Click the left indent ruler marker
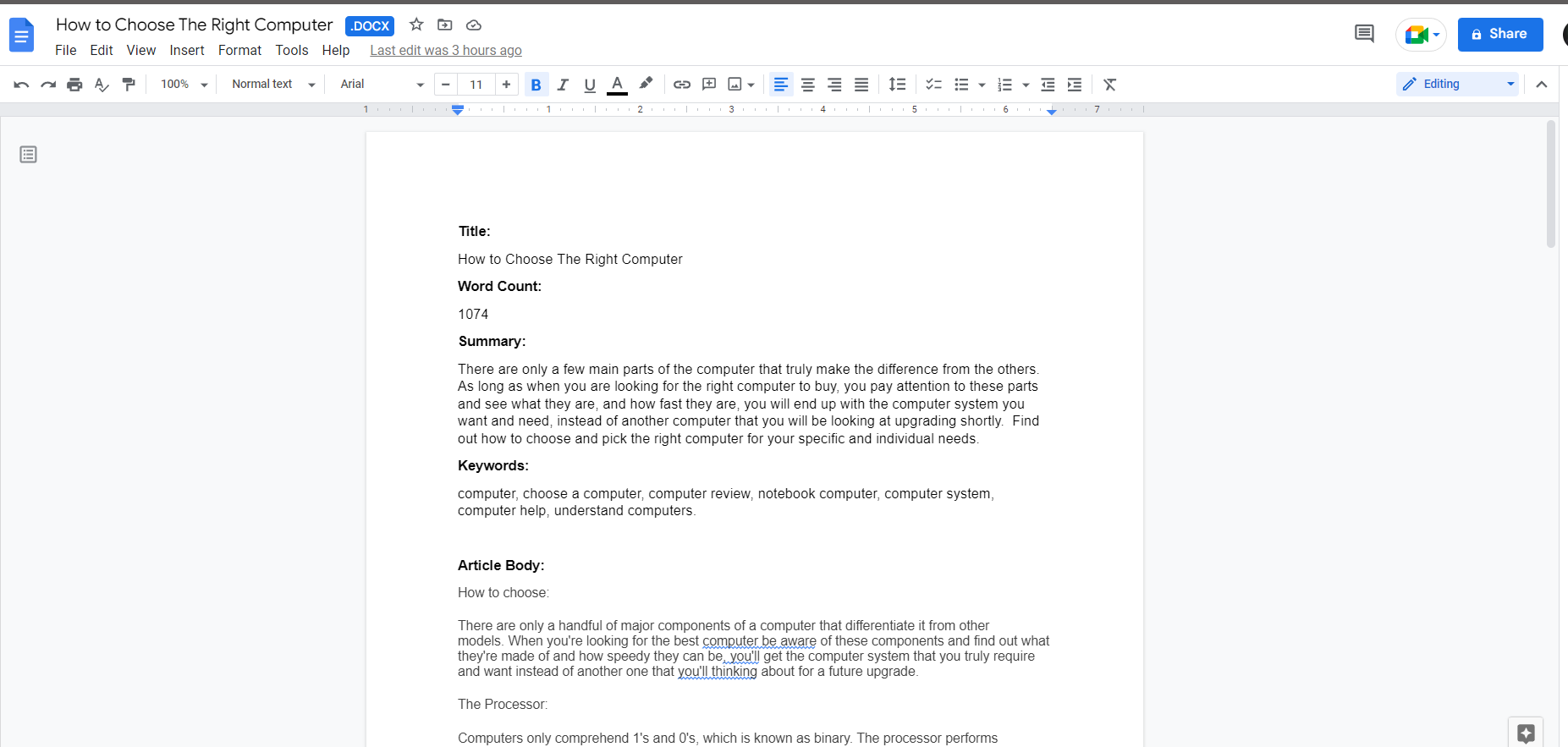The width and height of the screenshot is (1568, 747). pos(458,110)
